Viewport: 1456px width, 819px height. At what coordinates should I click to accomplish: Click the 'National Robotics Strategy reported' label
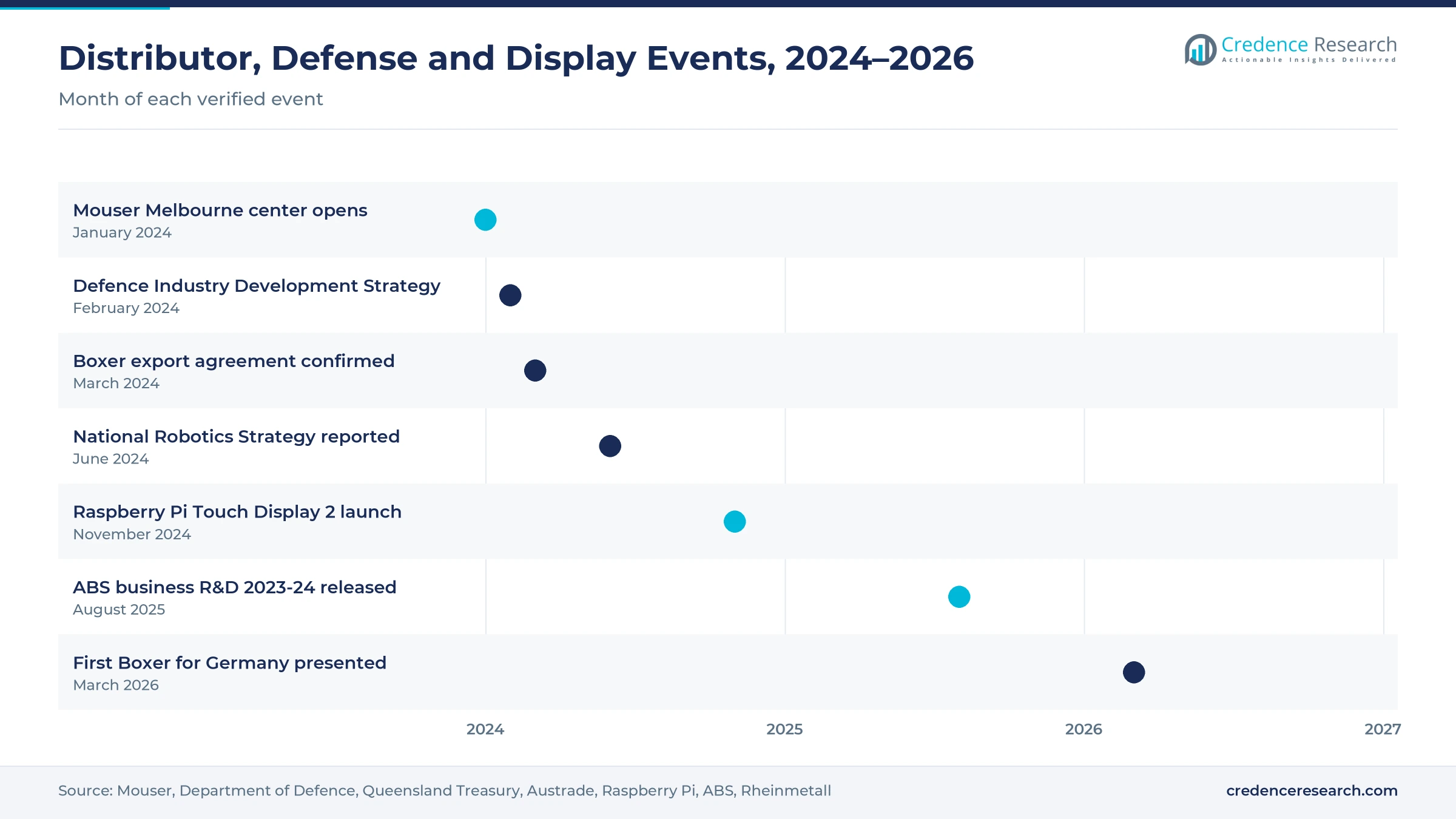(236, 437)
